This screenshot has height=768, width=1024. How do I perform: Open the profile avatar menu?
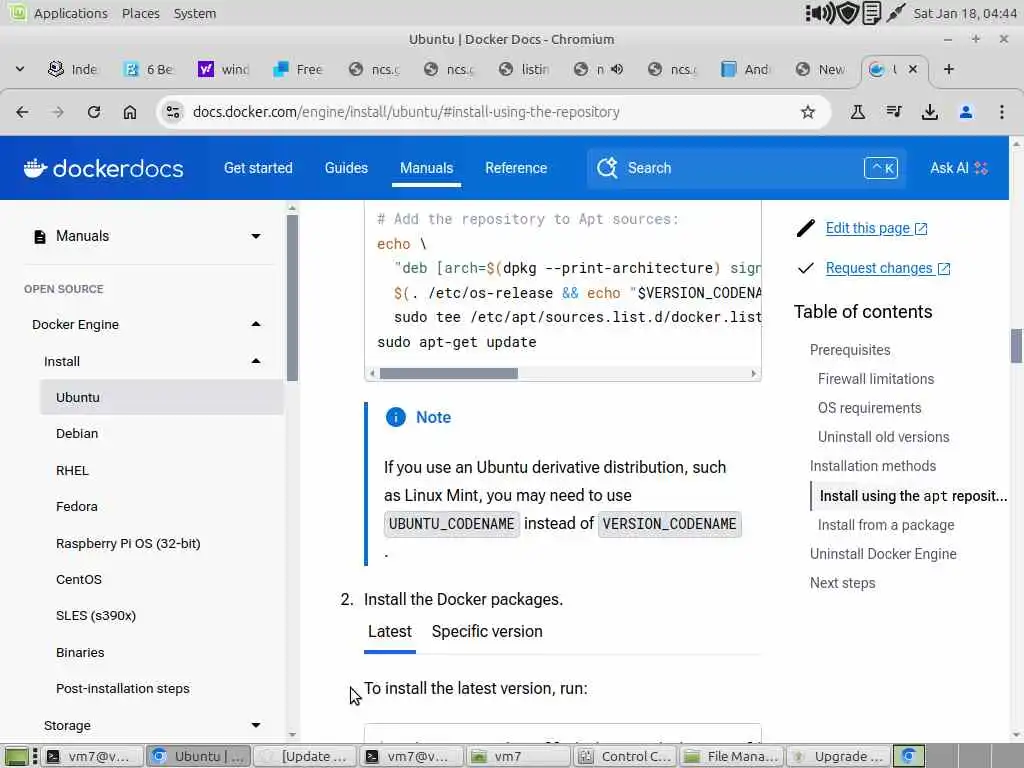pos(966,112)
